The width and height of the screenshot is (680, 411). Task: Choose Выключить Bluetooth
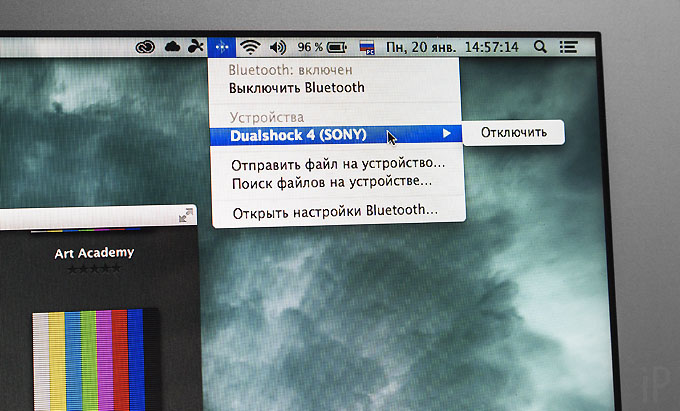pos(297,88)
